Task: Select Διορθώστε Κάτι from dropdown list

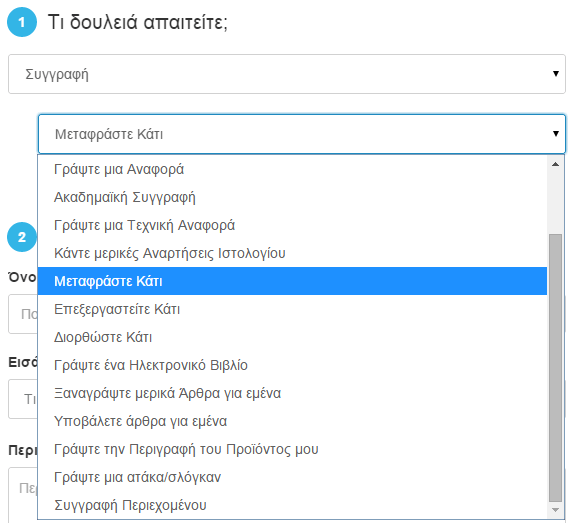Action: point(292,337)
